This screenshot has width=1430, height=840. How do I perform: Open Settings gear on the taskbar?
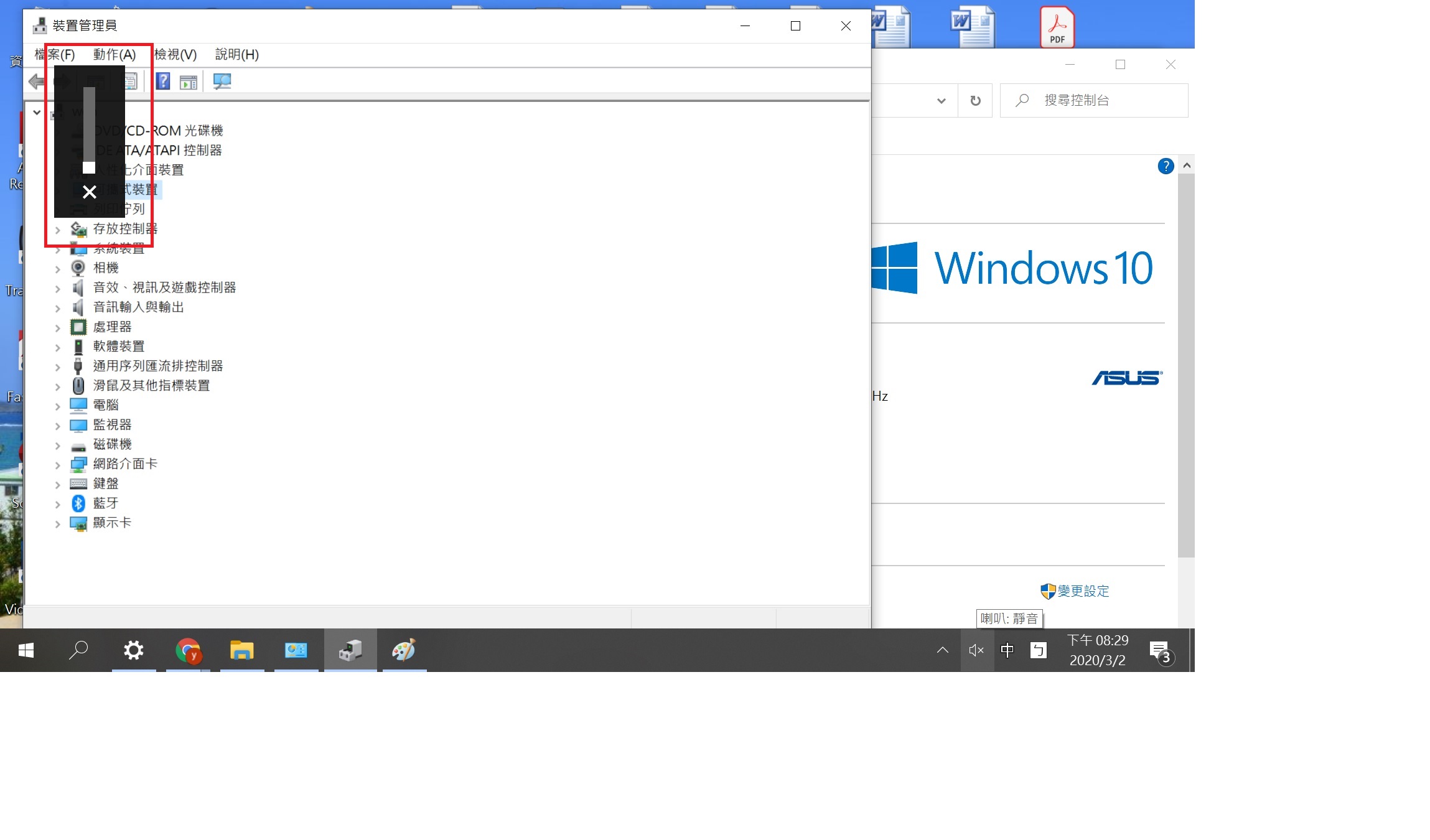[x=133, y=651]
